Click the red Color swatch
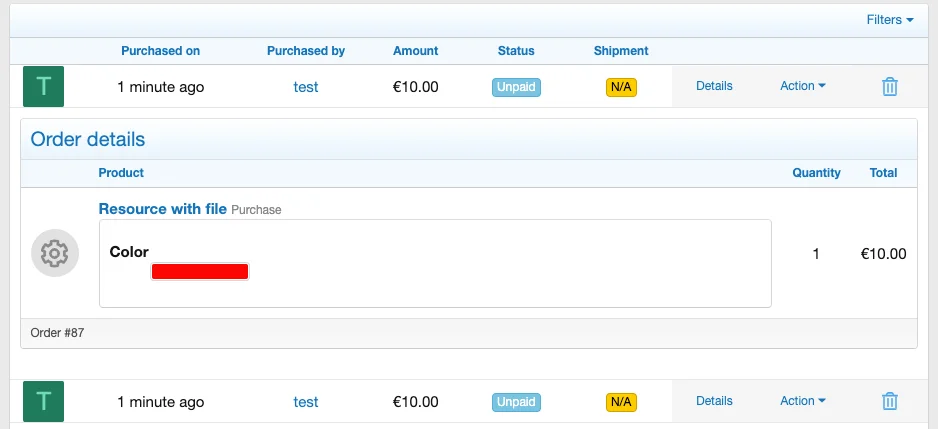This screenshot has width=938, height=429. [x=200, y=271]
